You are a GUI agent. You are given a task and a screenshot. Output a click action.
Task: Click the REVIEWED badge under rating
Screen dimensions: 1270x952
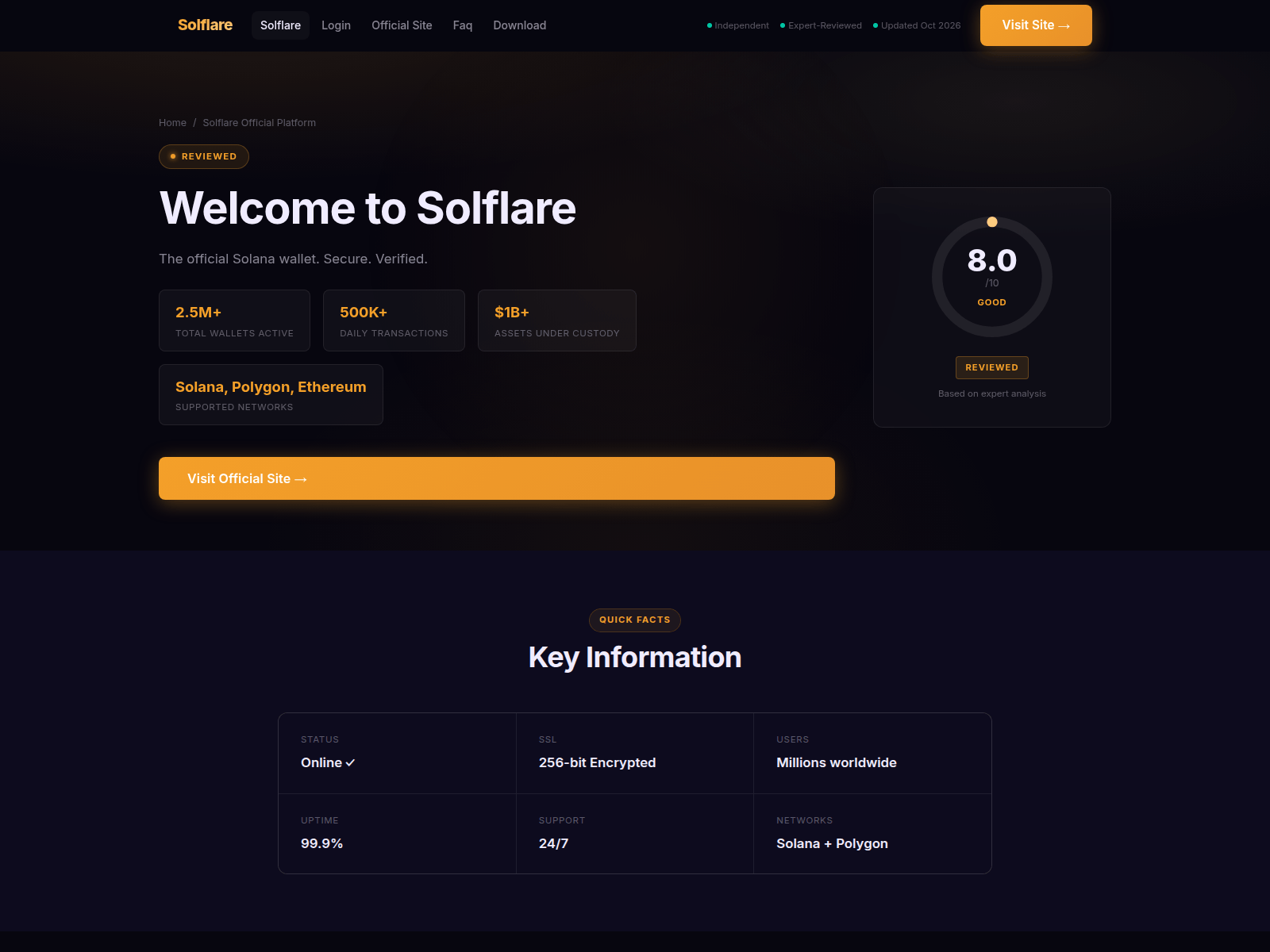tap(992, 367)
